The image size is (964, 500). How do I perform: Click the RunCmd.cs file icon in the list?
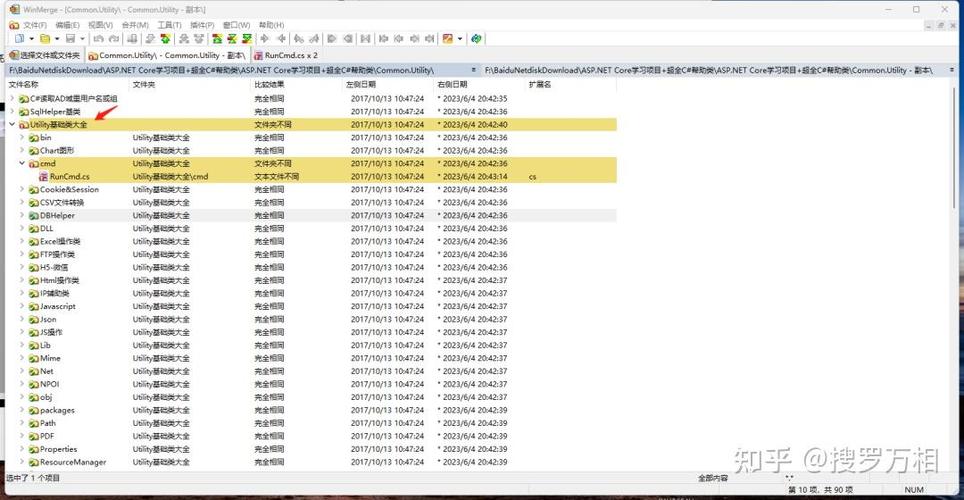pyautogui.click(x=44, y=177)
